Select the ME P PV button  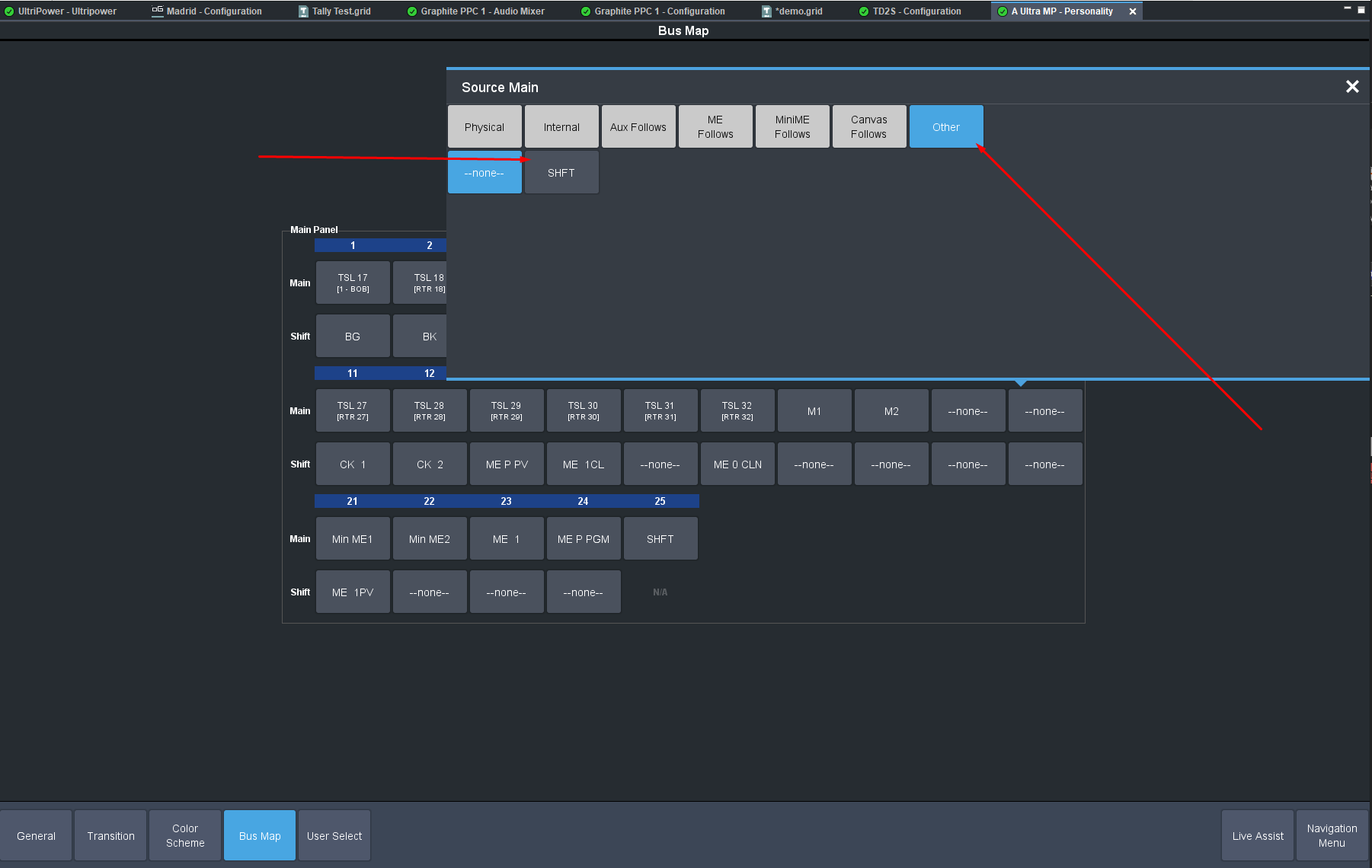coord(507,464)
